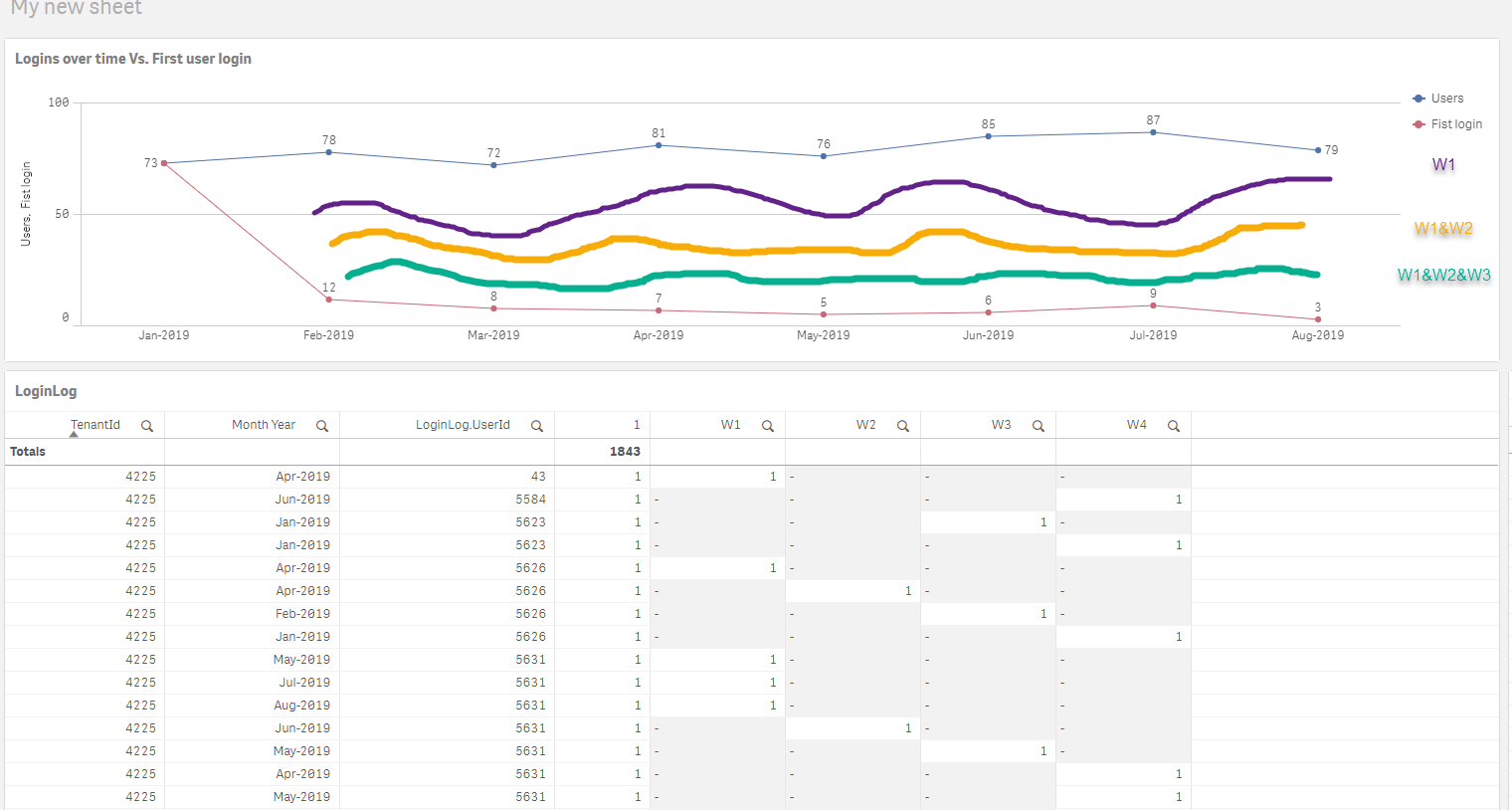
Task: Sort by the LoginLog.UserId column header
Action: click(463, 425)
